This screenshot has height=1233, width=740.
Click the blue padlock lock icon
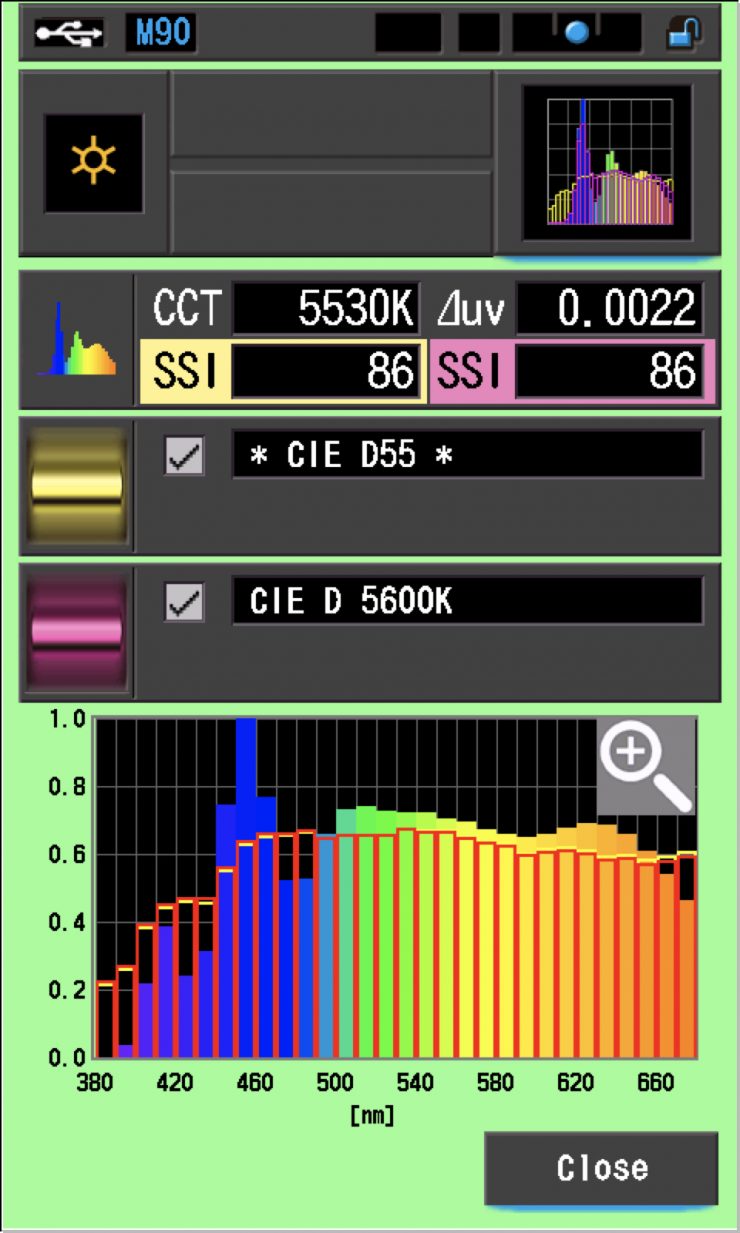[x=684, y=34]
